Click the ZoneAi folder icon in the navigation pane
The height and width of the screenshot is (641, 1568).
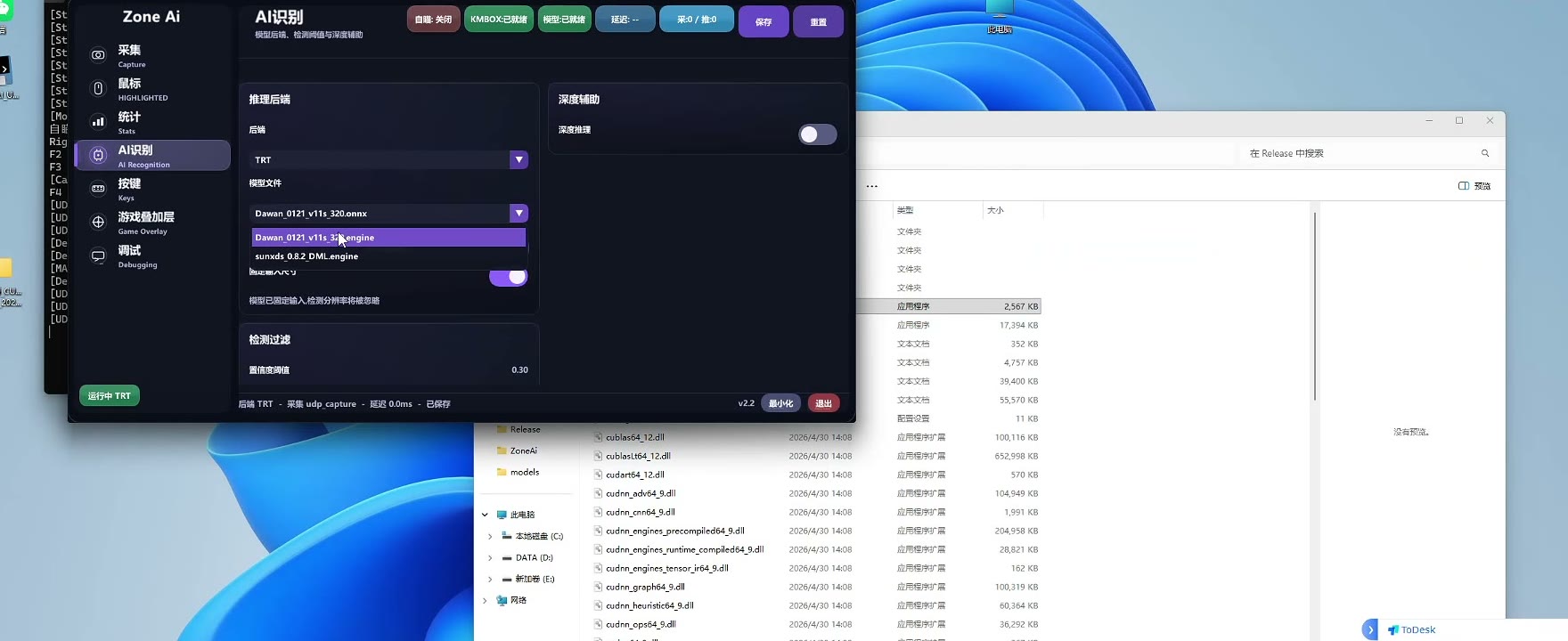[502, 450]
